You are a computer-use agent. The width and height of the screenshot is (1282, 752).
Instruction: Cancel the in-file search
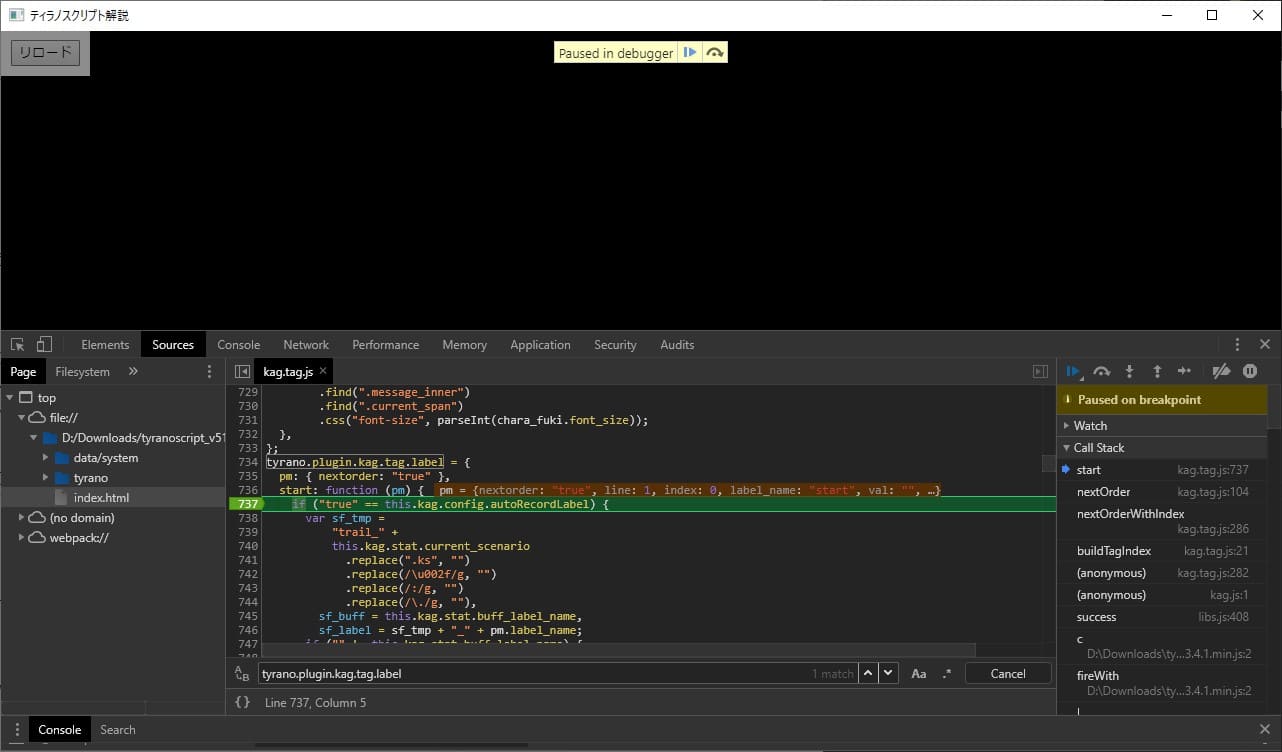click(1007, 674)
